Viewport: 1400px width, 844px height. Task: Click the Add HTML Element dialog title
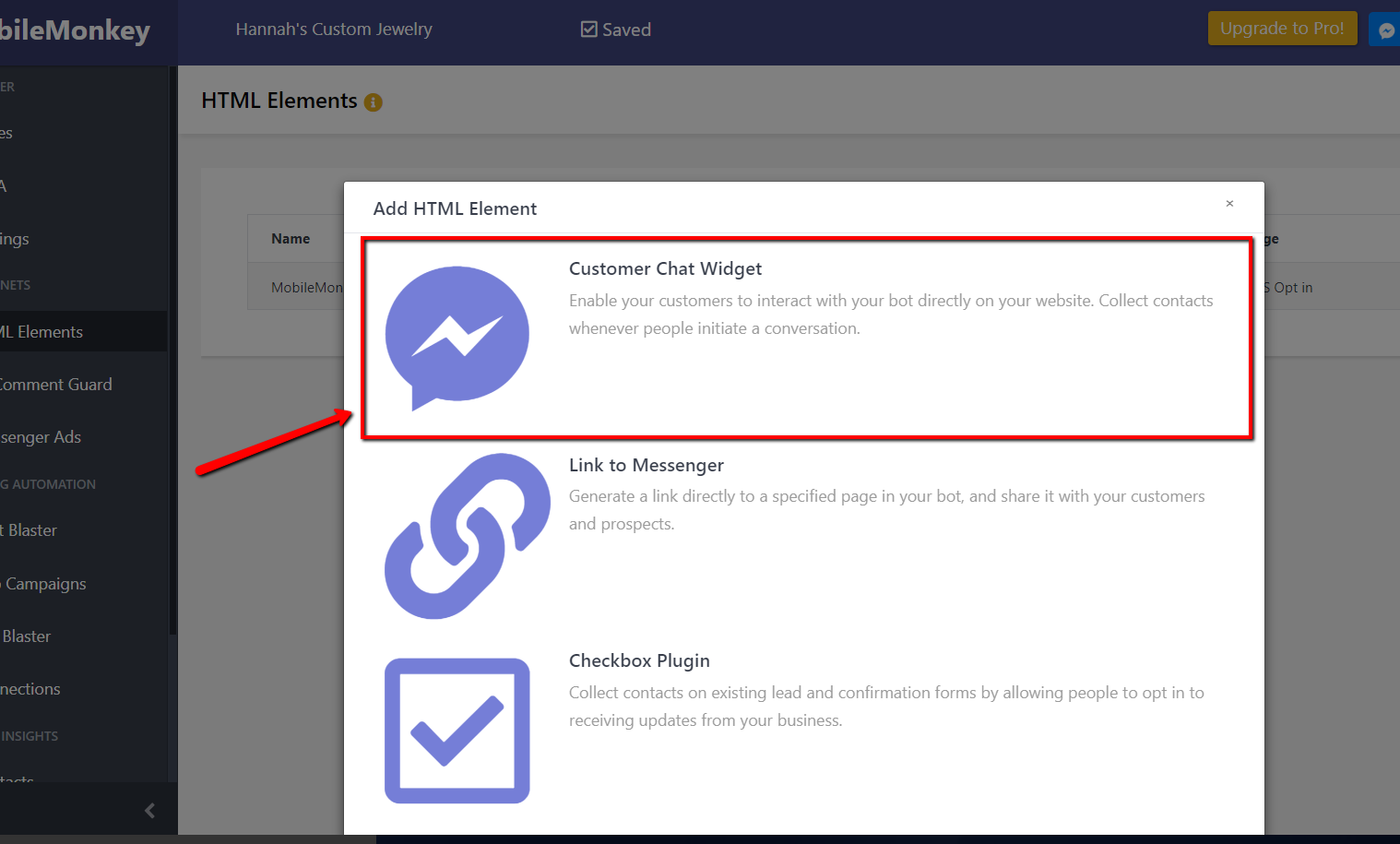455,208
